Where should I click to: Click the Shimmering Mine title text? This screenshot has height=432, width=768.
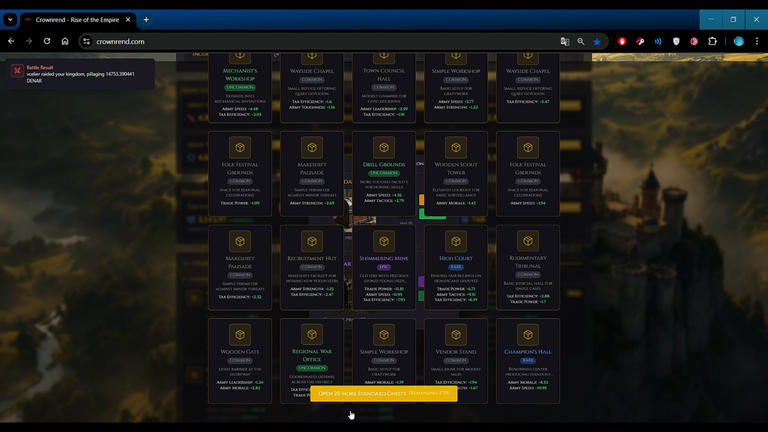pos(384,258)
